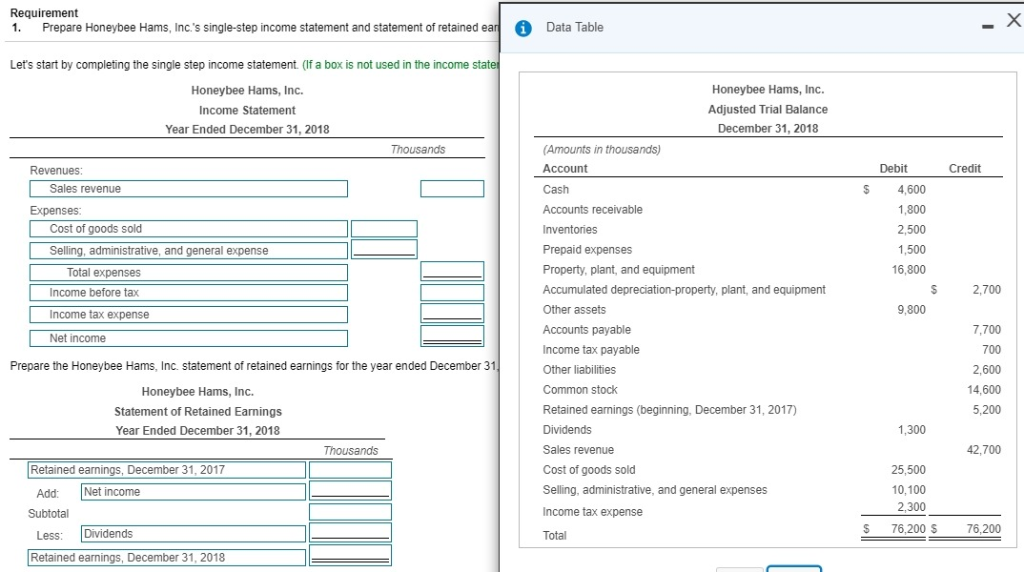Click Sales revenue credit value 42,700

point(984,450)
